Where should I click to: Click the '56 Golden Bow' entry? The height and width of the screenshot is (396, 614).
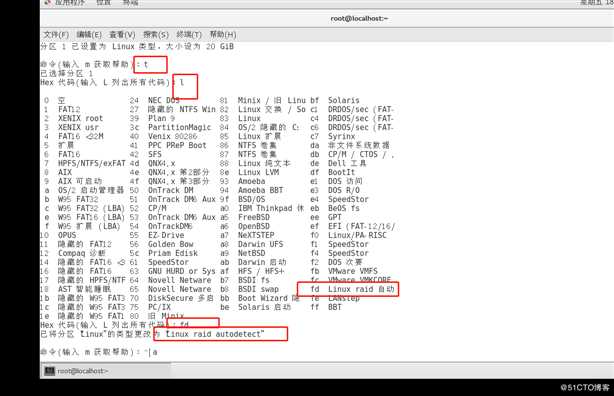[161, 244]
